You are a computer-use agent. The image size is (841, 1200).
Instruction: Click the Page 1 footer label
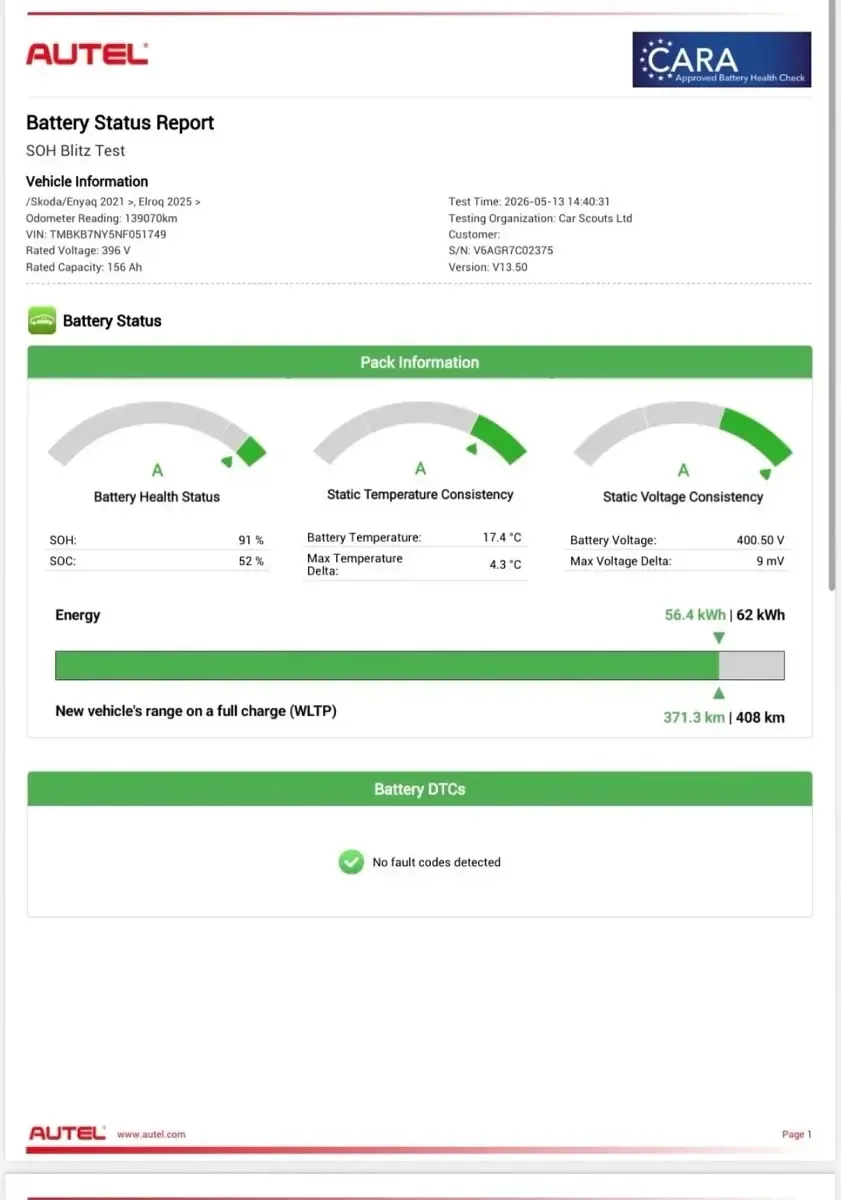[797, 1134]
